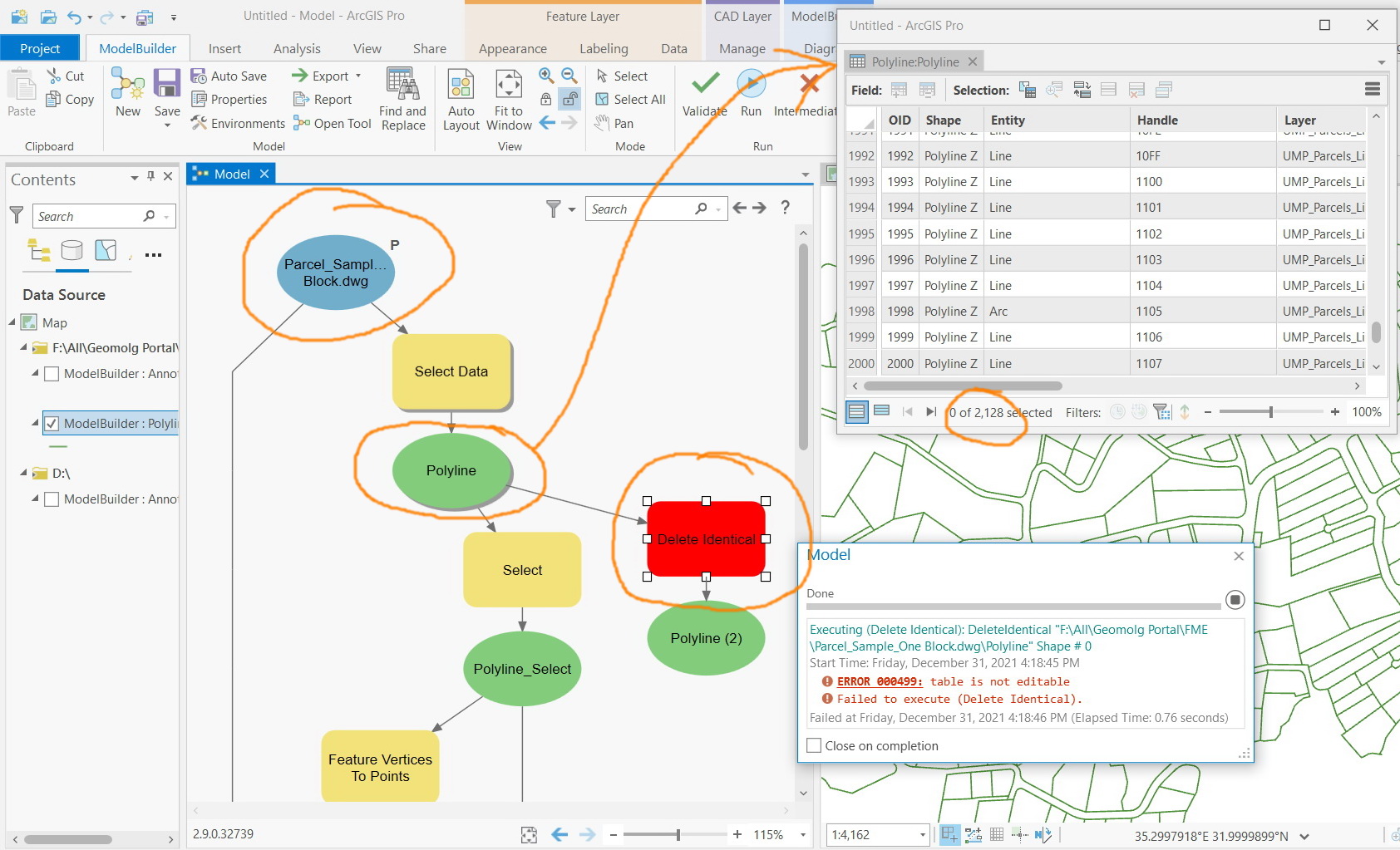Open the map scale 1:4,162 dropdown
Image resolution: width=1400 pixels, height=850 pixels.
[x=922, y=834]
